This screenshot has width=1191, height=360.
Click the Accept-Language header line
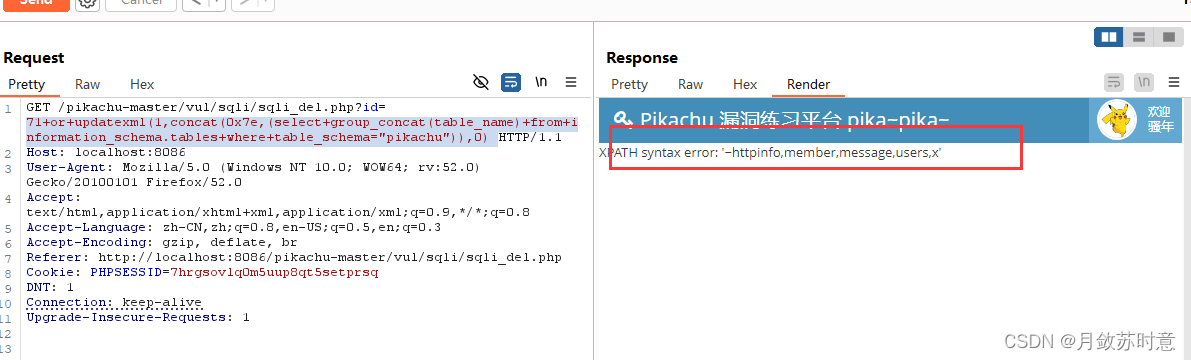click(x=234, y=227)
